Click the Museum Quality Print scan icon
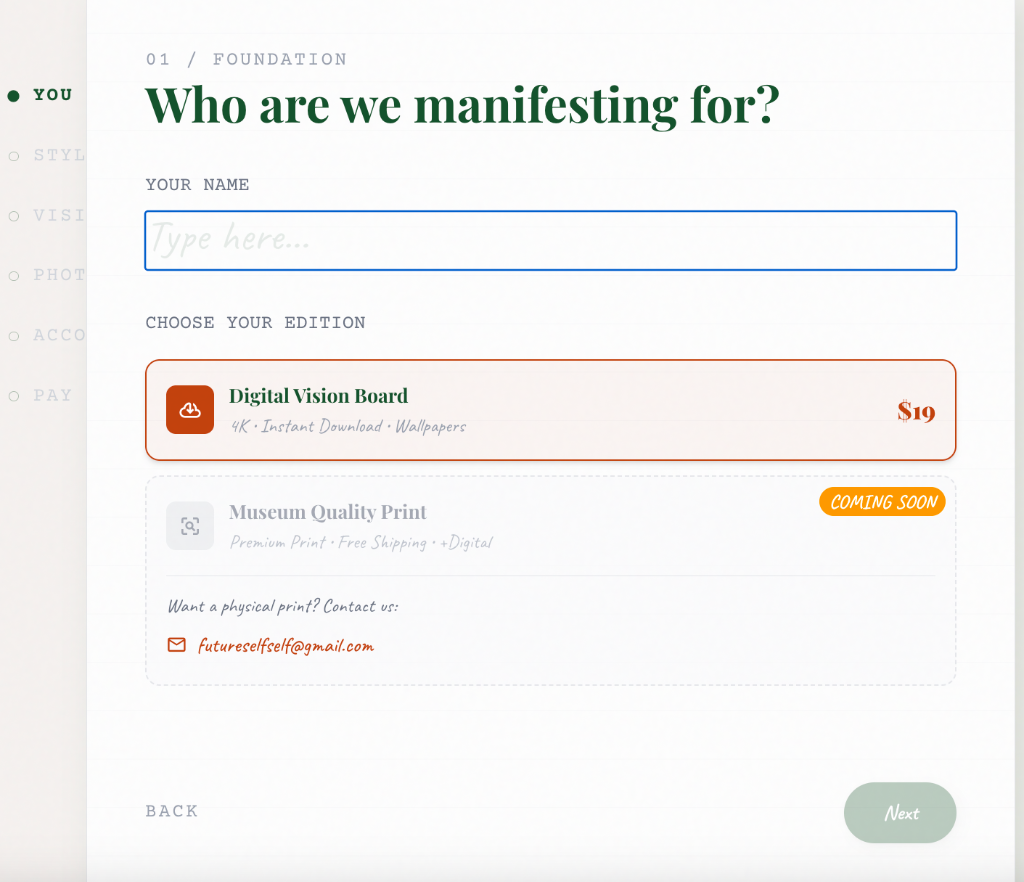Image resolution: width=1024 pixels, height=882 pixels. pos(190,525)
